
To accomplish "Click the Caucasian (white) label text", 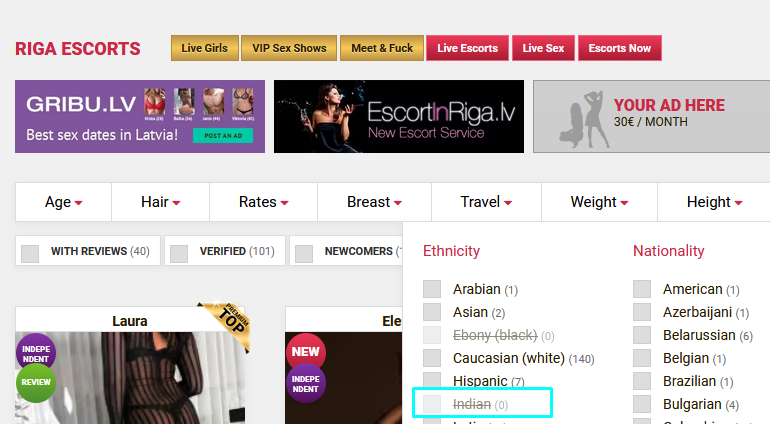I will pyautogui.click(x=509, y=358).
